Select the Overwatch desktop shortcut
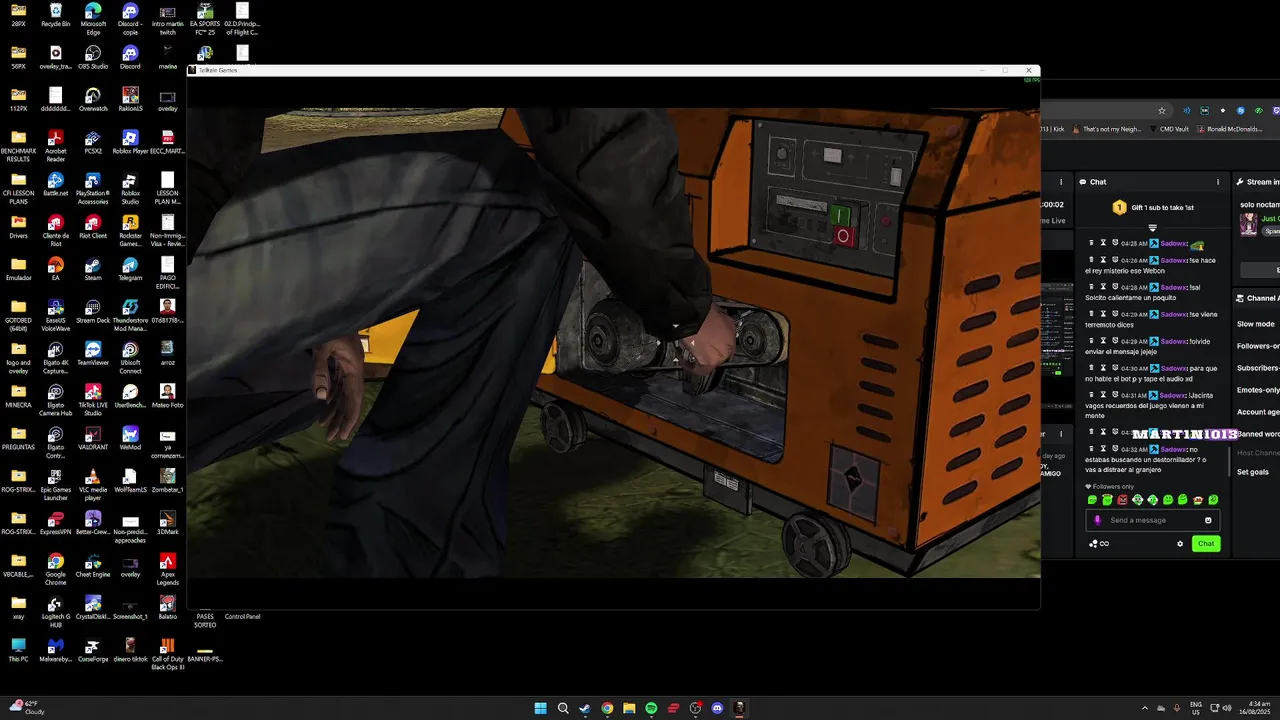 93,100
